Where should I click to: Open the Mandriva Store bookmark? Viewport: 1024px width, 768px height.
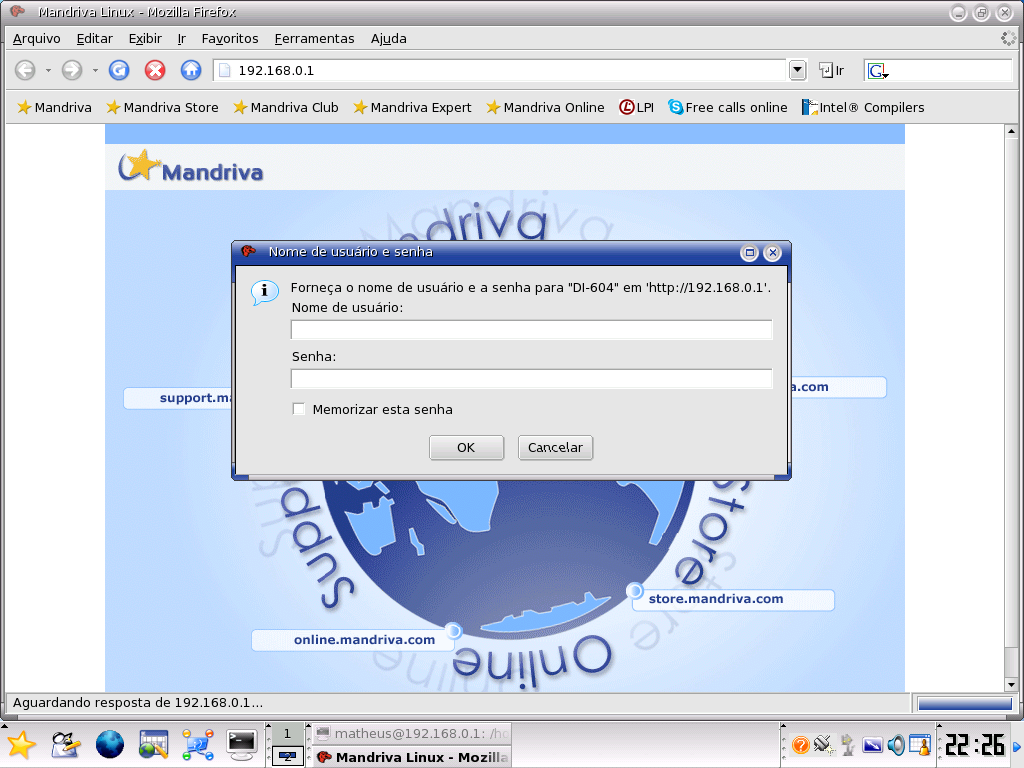pyautogui.click(x=162, y=107)
